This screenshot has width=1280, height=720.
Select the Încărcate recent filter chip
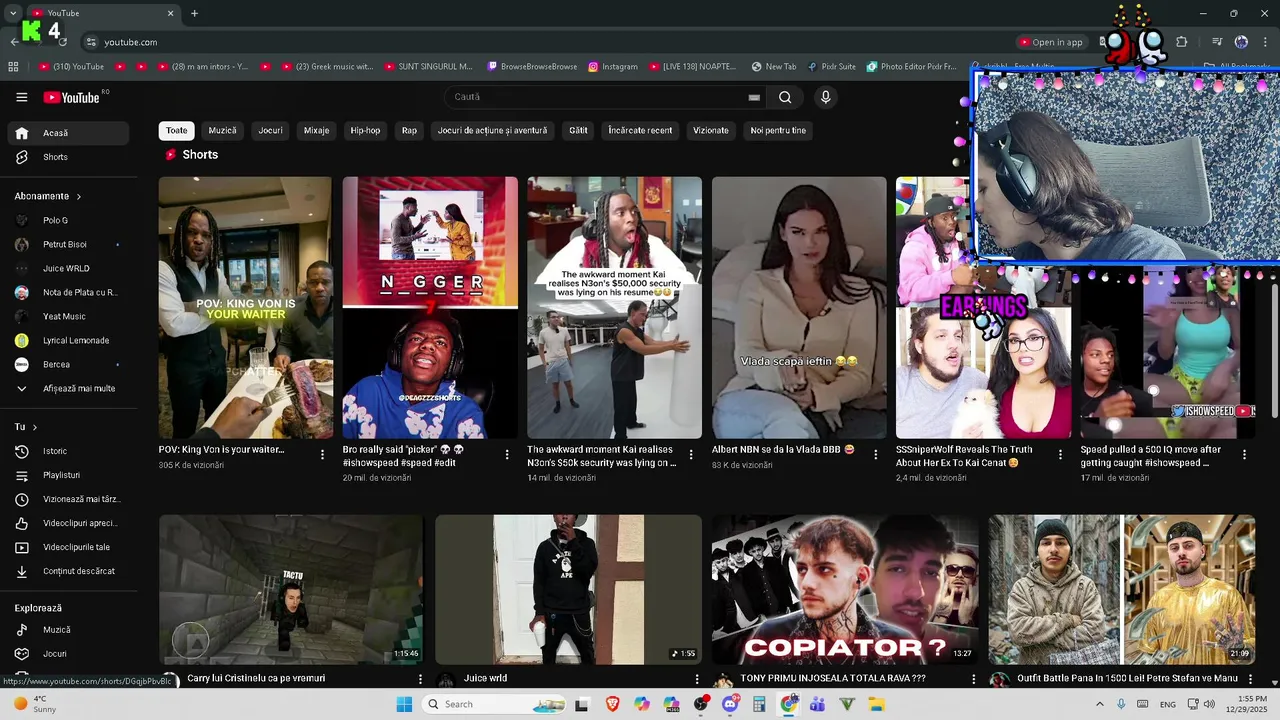[640, 130]
